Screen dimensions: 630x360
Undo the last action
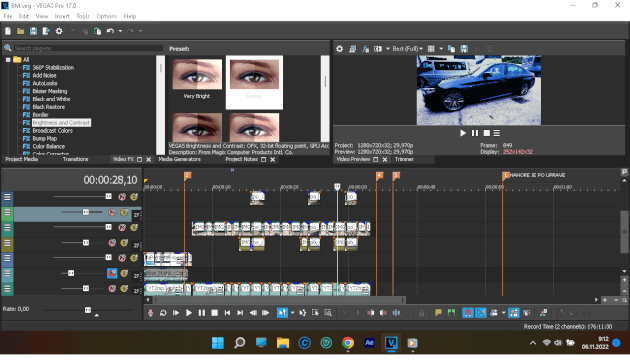(110, 31)
